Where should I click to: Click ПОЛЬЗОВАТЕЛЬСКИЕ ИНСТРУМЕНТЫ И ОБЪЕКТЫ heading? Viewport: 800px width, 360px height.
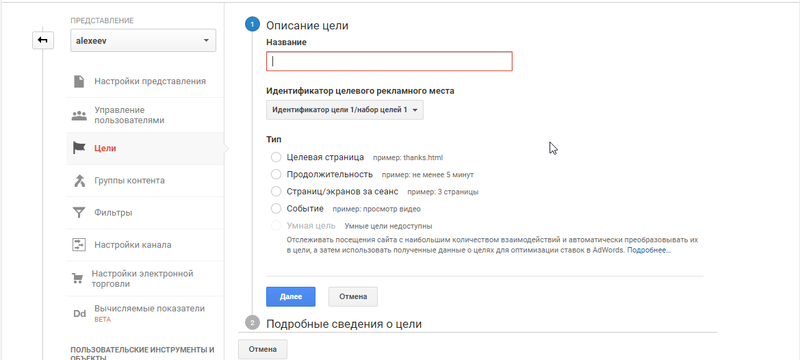[142, 353]
